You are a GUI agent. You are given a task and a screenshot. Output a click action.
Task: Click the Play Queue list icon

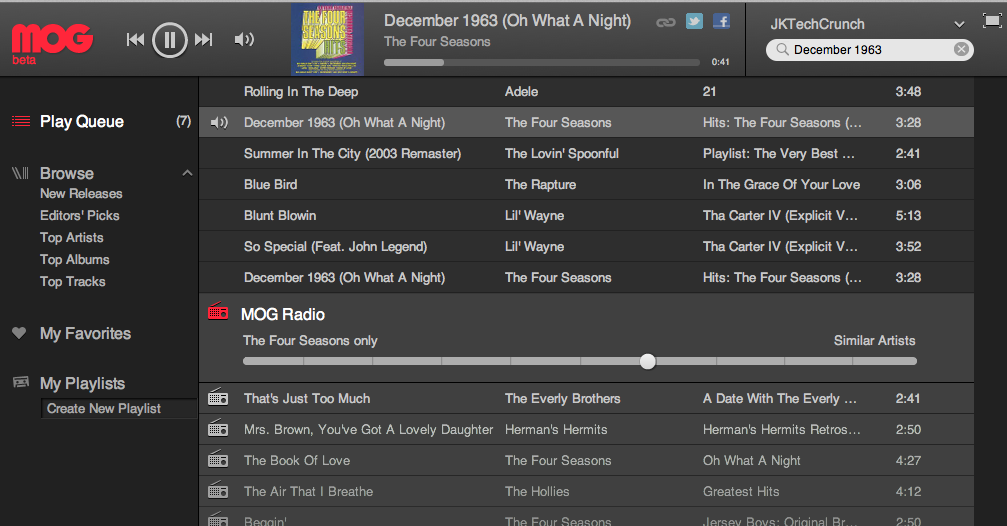tap(21, 121)
